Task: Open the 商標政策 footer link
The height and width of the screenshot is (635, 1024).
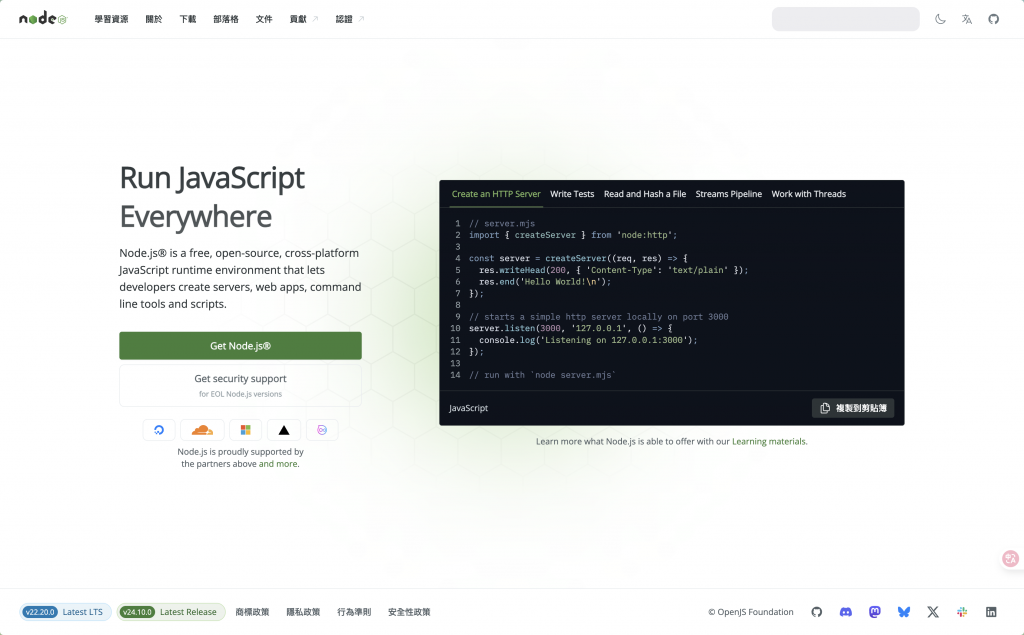Action: [x=252, y=612]
